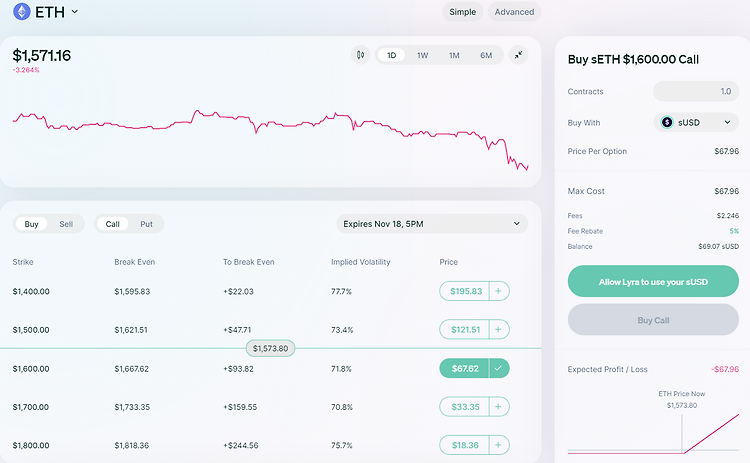This screenshot has width=750, height=463.
Task: Click the Strike column header
Action: (23, 262)
